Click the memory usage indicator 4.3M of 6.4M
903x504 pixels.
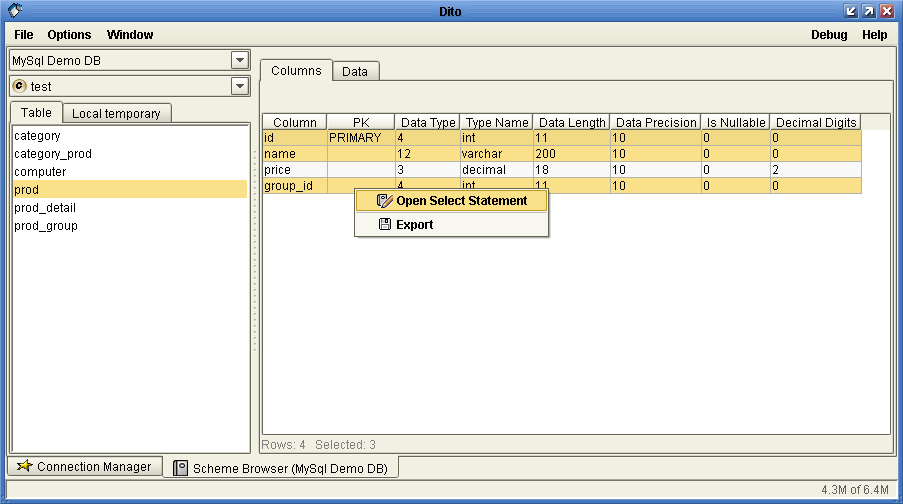coord(854,491)
